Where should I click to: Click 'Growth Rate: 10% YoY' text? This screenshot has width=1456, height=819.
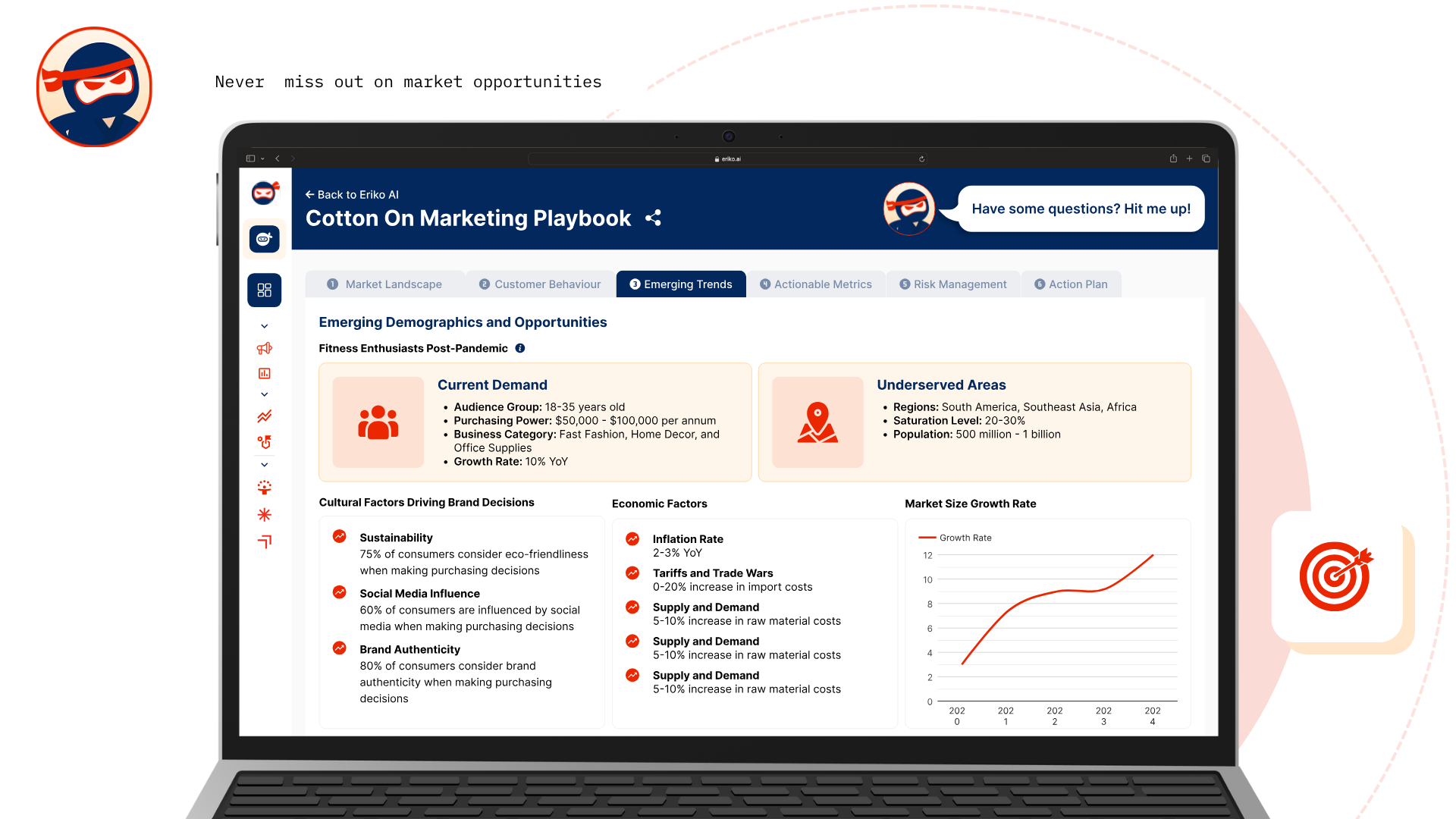tap(510, 461)
